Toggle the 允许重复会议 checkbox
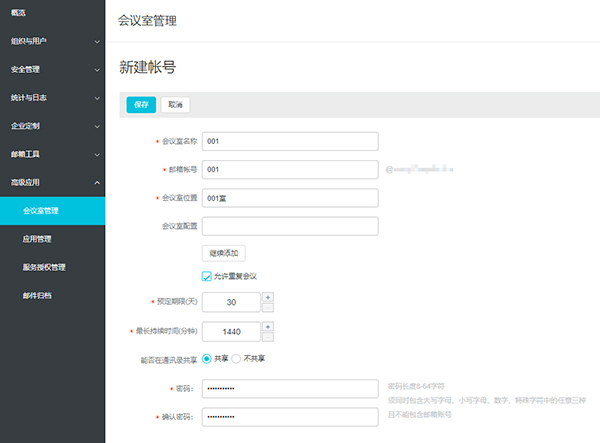 (207, 276)
